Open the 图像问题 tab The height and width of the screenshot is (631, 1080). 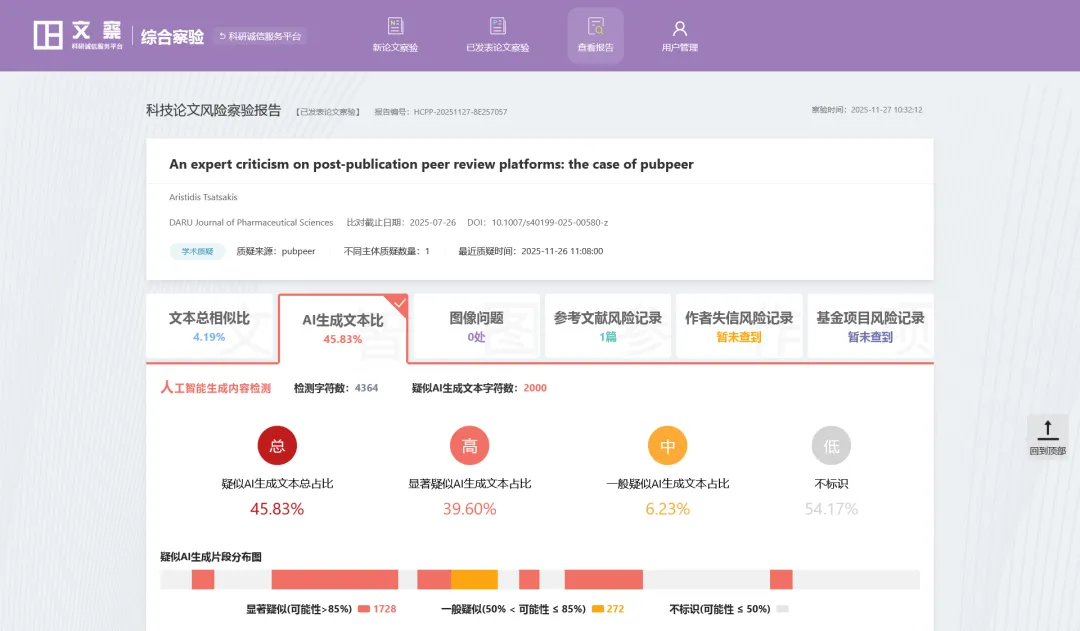[476, 327]
